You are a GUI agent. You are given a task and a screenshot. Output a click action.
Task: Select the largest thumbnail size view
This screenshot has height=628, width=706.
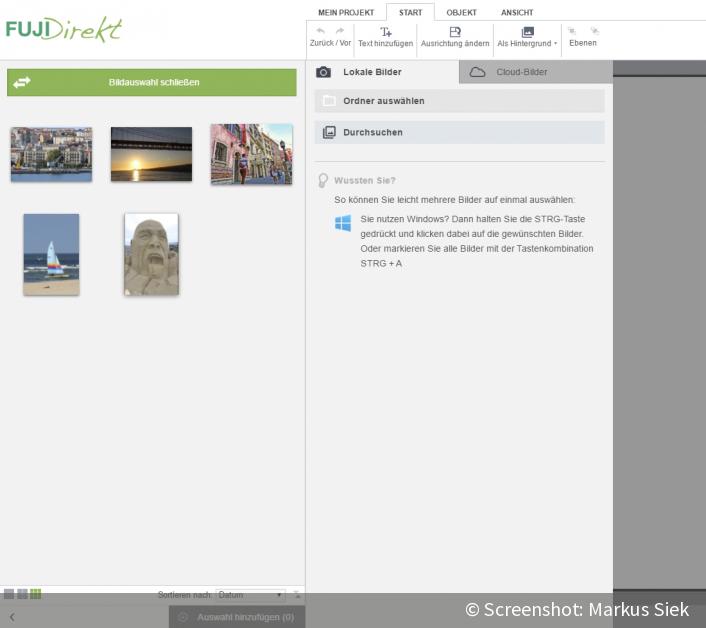click(x=9, y=594)
